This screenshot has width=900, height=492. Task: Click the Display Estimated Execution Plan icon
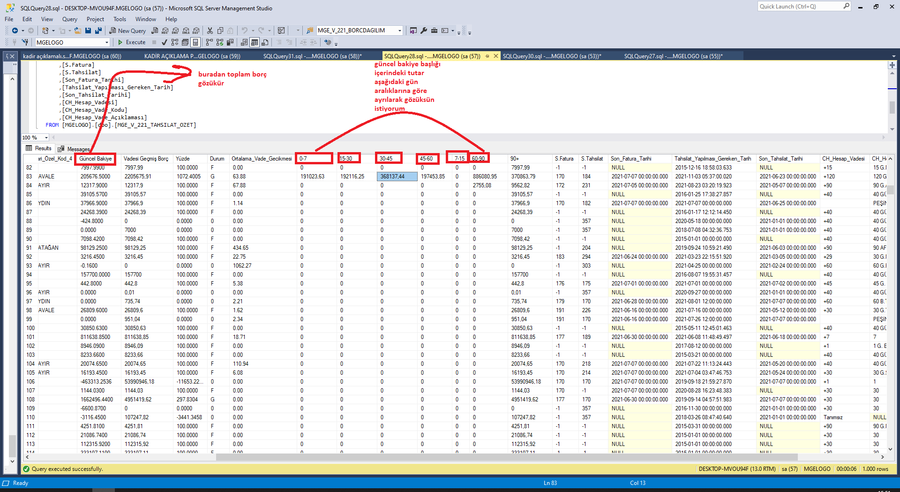click(x=175, y=42)
